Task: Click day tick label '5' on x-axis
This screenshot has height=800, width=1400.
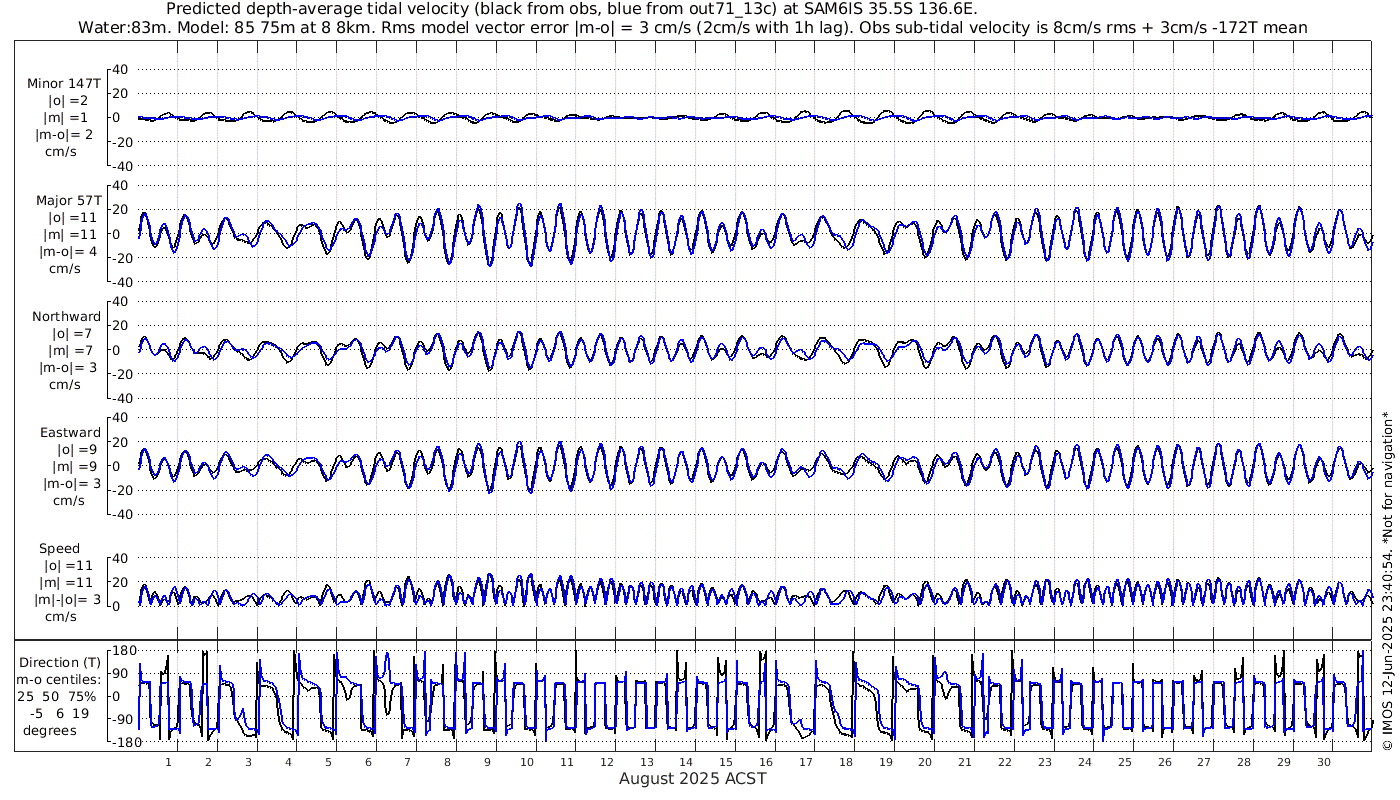Action: (x=328, y=762)
